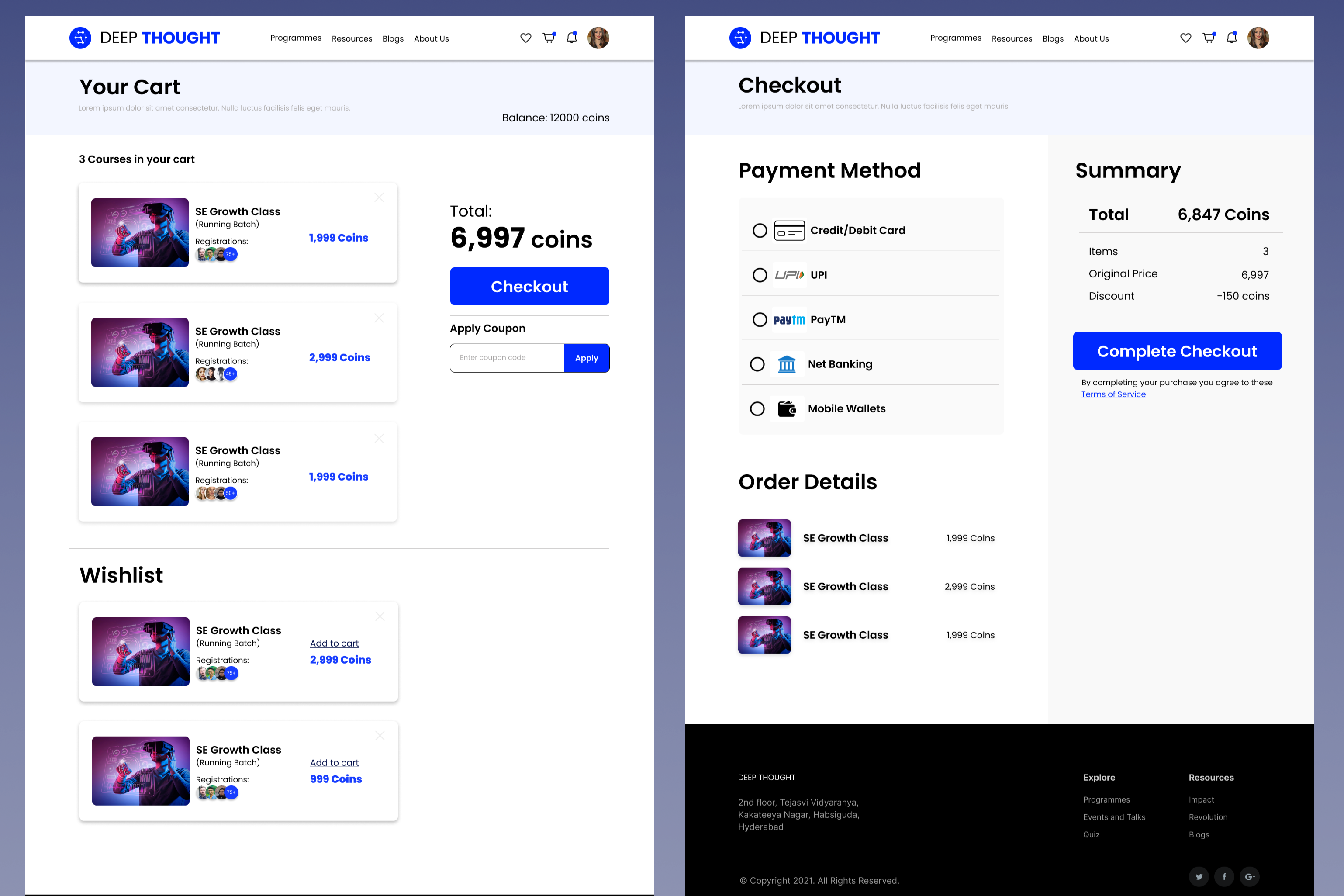This screenshot has width=1344, height=896.
Task: Open the Google Plus icon in footer
Action: click(1250, 877)
